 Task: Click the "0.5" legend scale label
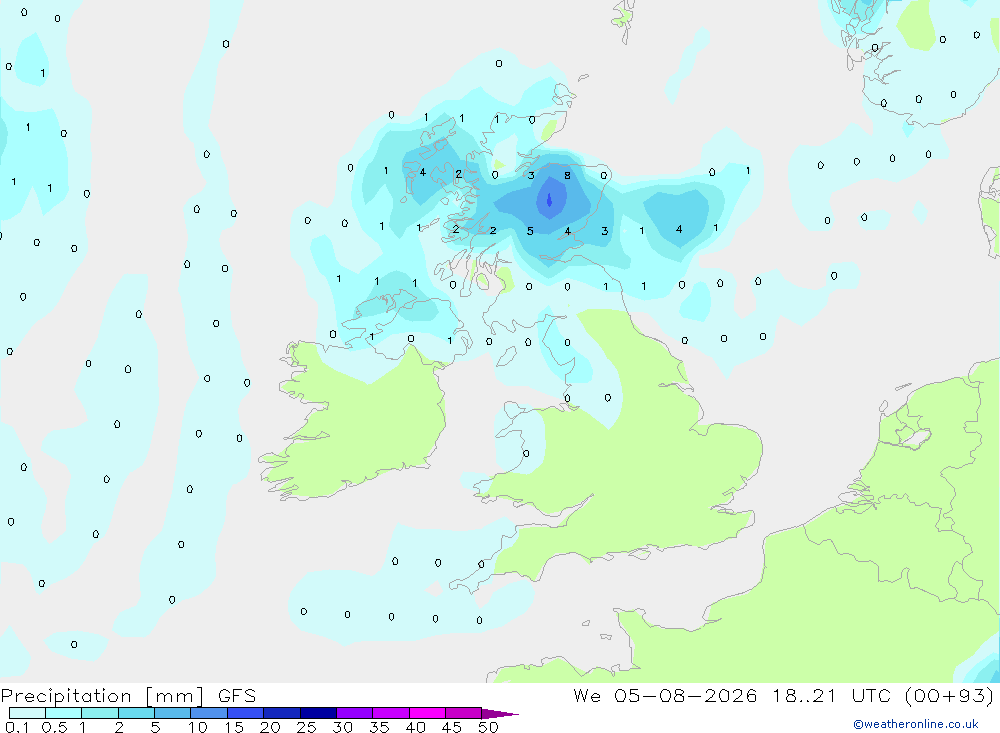pos(54,727)
